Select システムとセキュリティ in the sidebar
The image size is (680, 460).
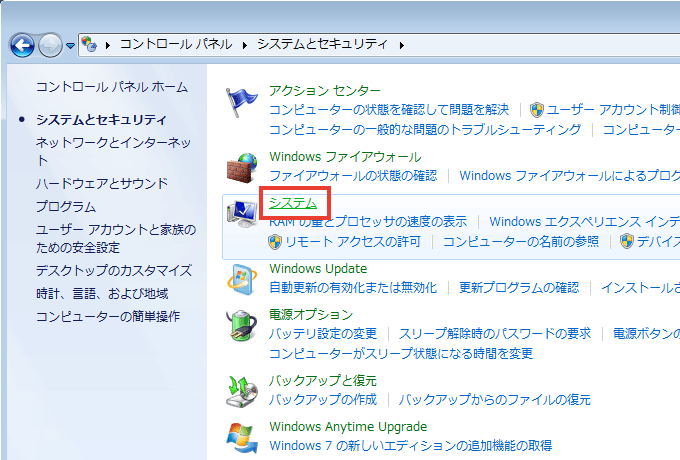coord(101,120)
